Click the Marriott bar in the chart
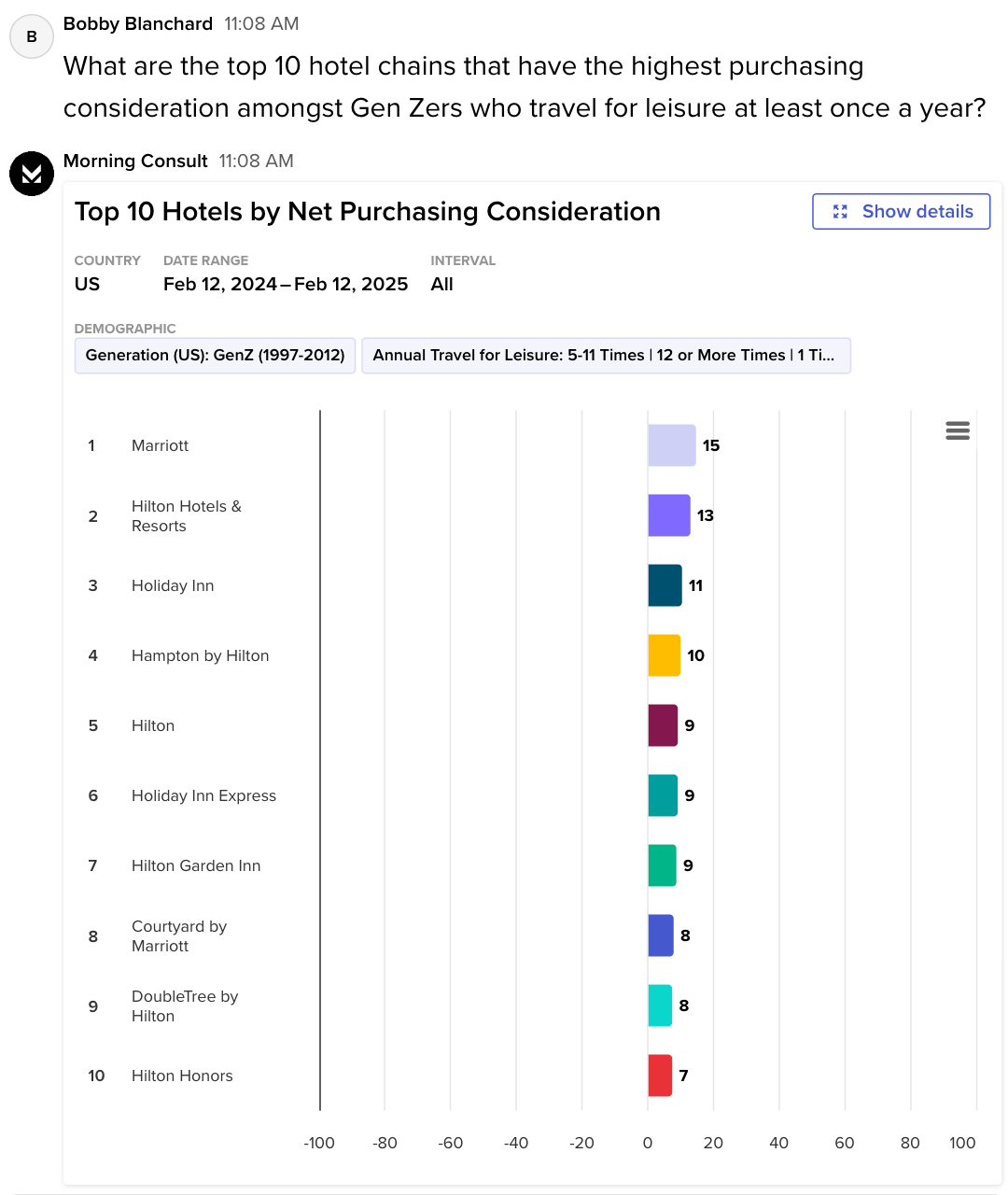 coord(671,445)
